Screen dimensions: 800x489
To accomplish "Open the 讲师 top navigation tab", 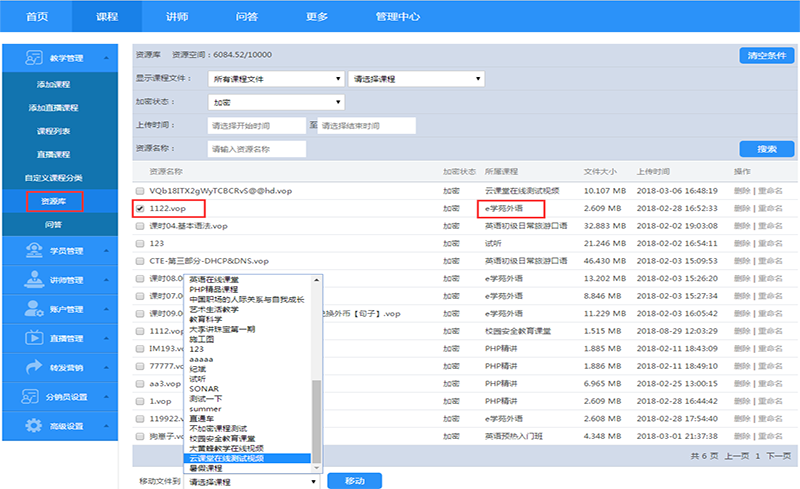I will 177,17.
